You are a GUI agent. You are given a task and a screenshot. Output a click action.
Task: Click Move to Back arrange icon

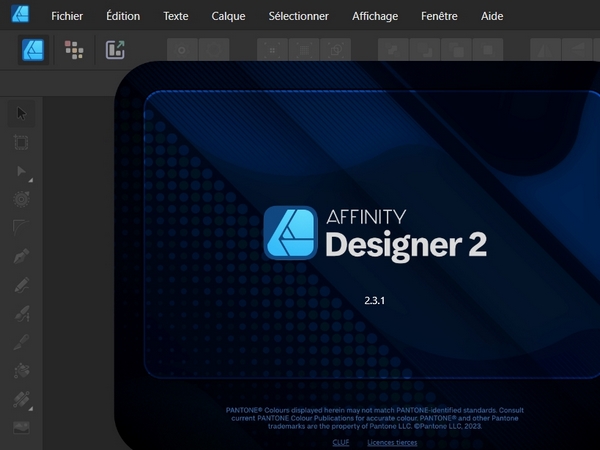coord(393,50)
